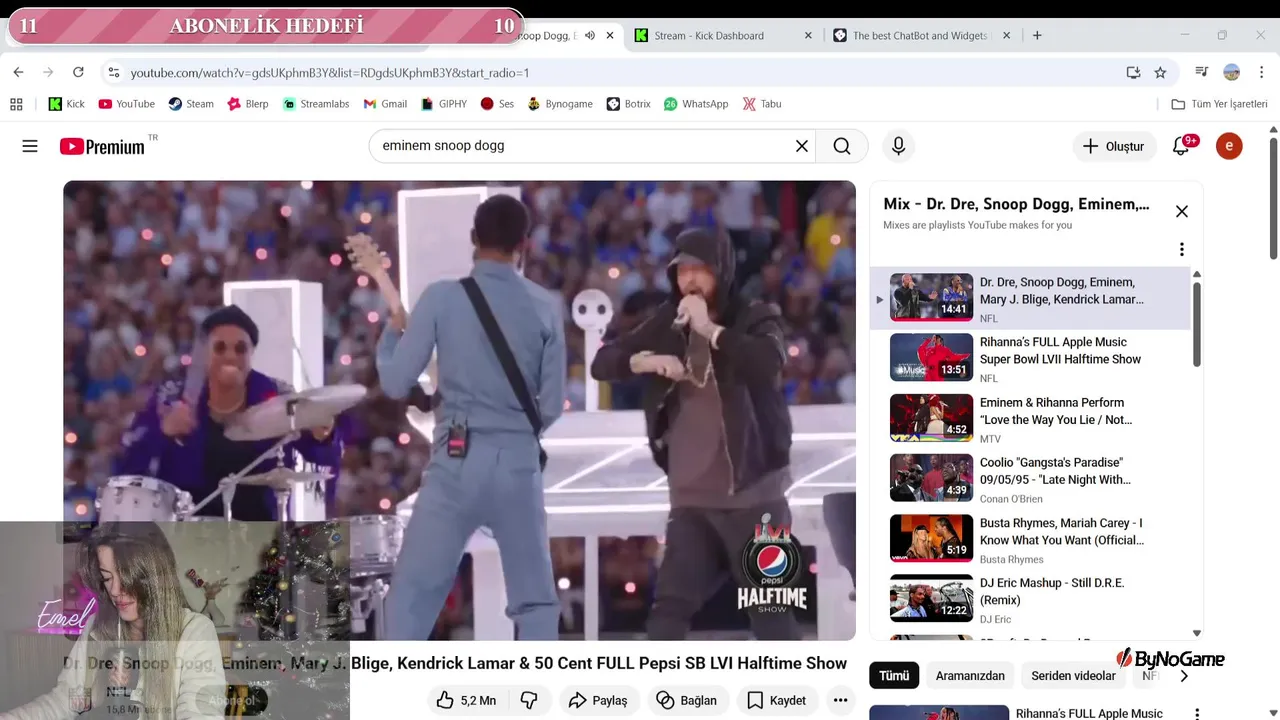The image size is (1280, 720).
Task: Click the Oluştur create button
Action: [x=1113, y=146]
